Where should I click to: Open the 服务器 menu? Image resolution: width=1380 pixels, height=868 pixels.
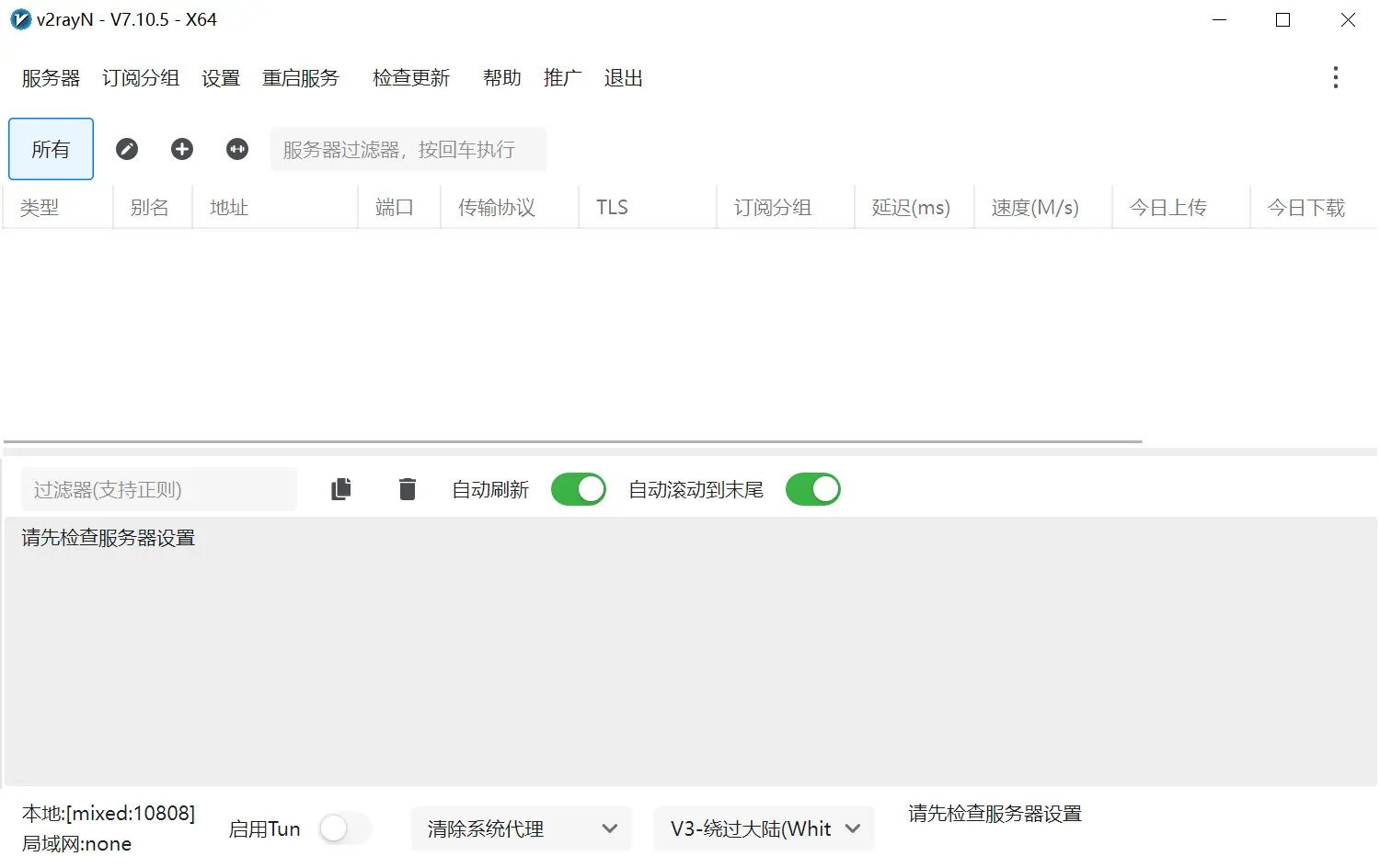click(52, 78)
